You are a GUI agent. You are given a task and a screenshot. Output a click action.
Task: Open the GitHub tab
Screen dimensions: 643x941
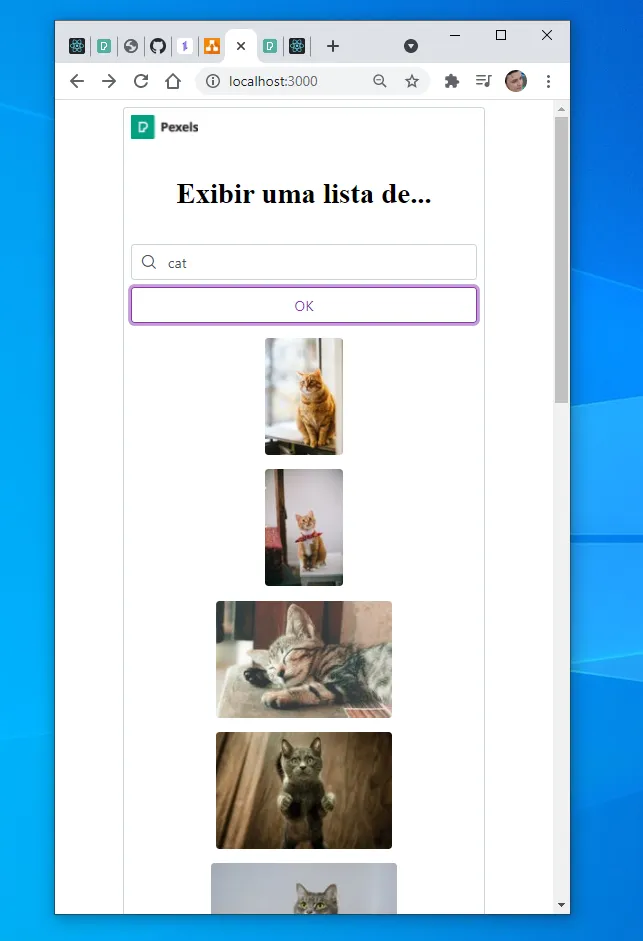click(158, 46)
